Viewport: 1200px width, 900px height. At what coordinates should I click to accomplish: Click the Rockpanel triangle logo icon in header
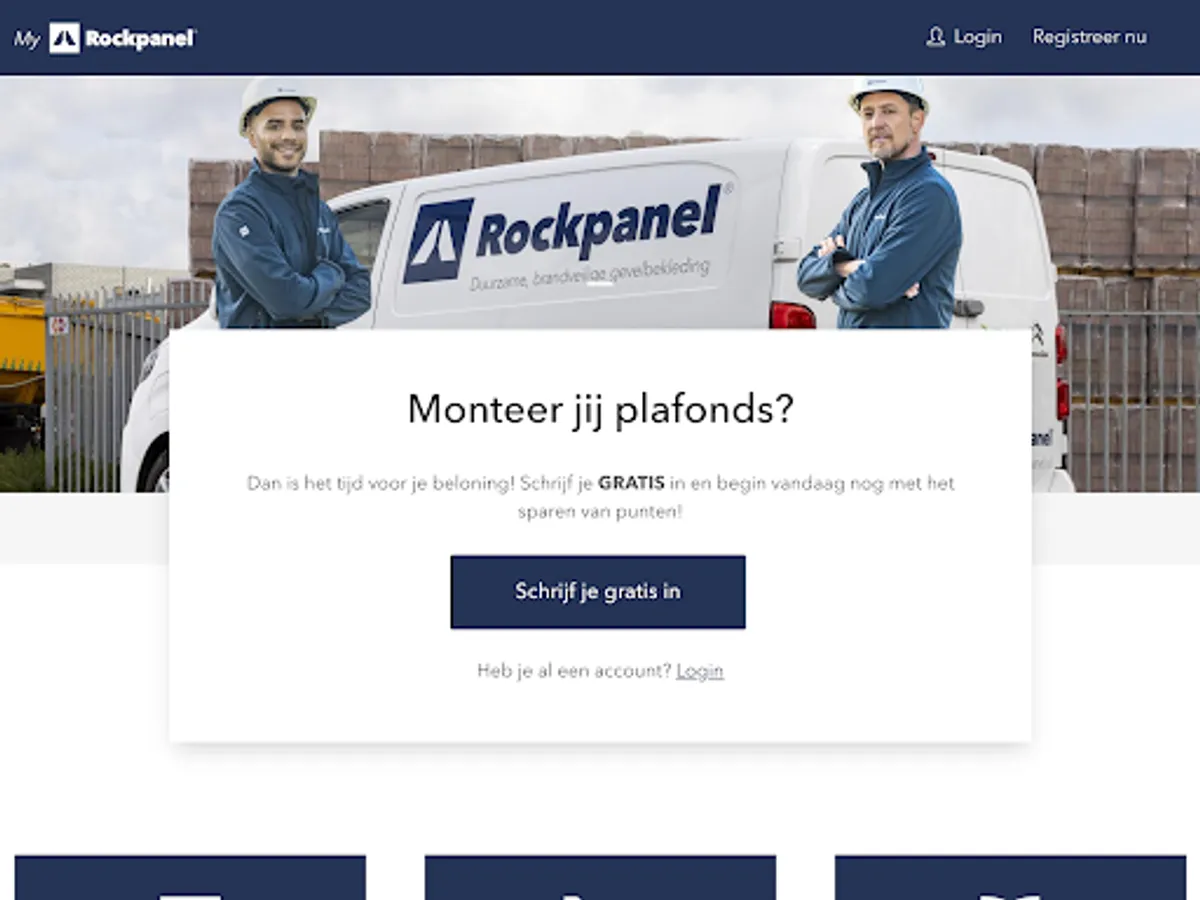65,38
